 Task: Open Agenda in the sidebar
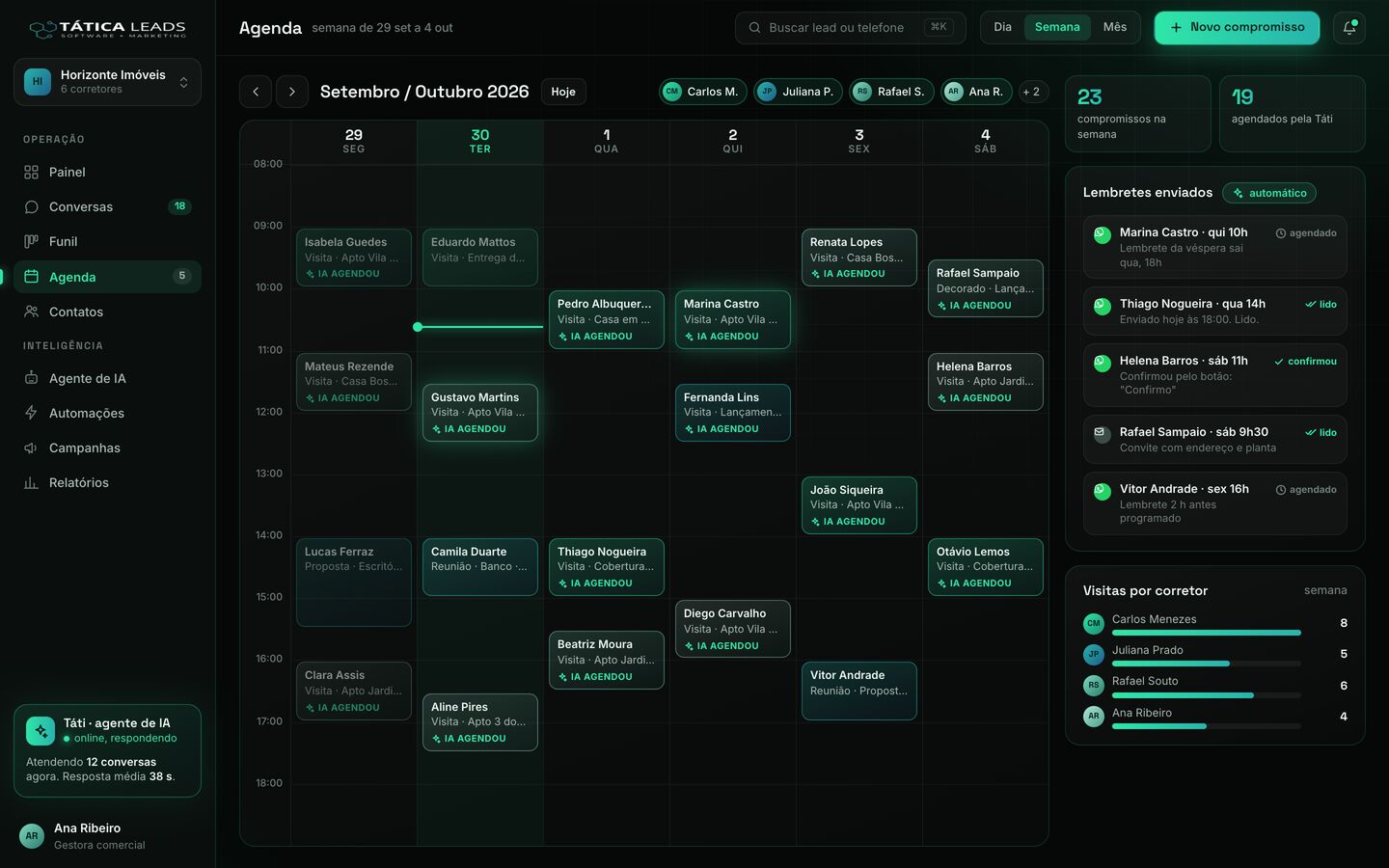(x=107, y=277)
